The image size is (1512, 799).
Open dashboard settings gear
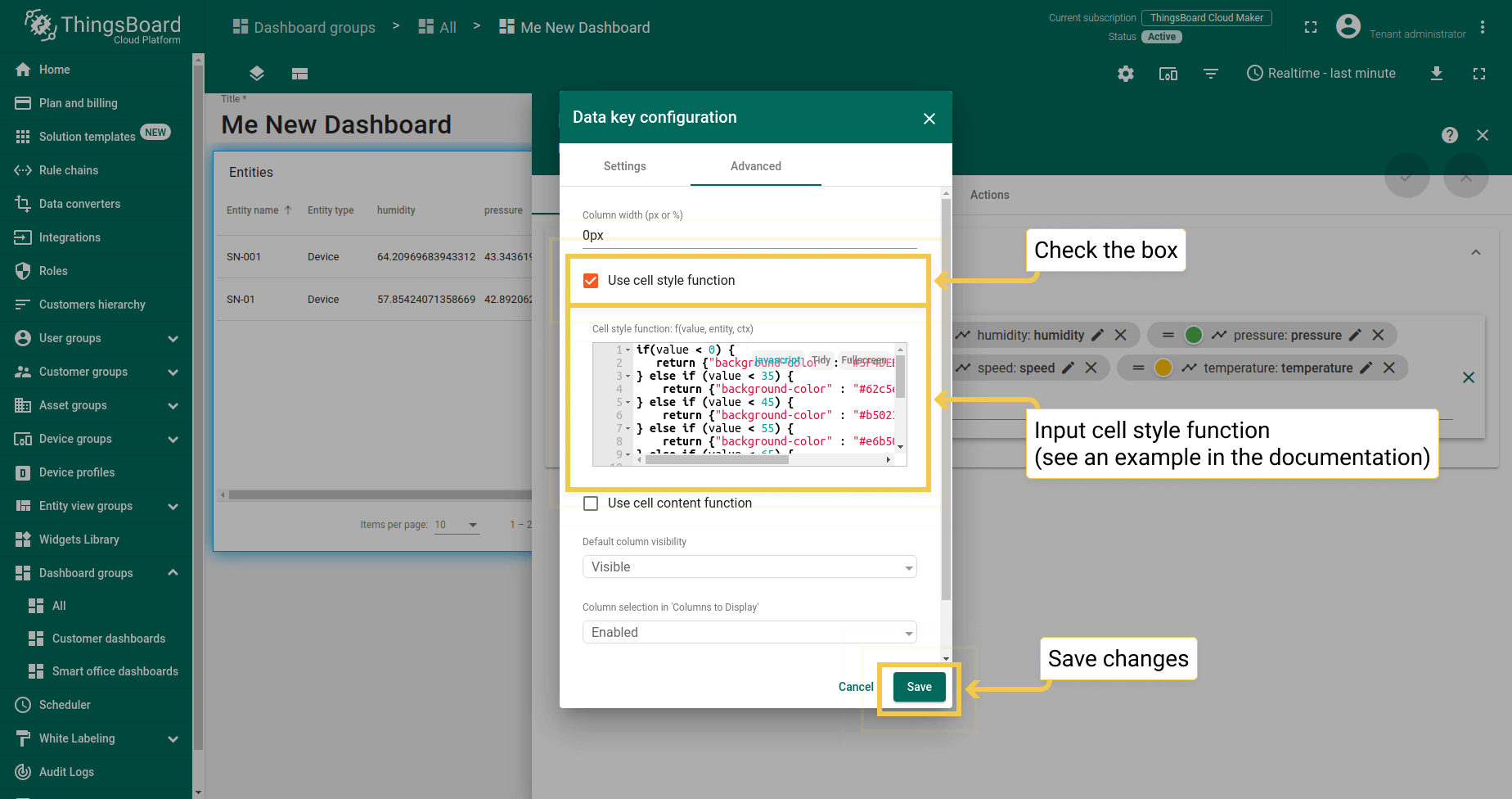[x=1126, y=74]
